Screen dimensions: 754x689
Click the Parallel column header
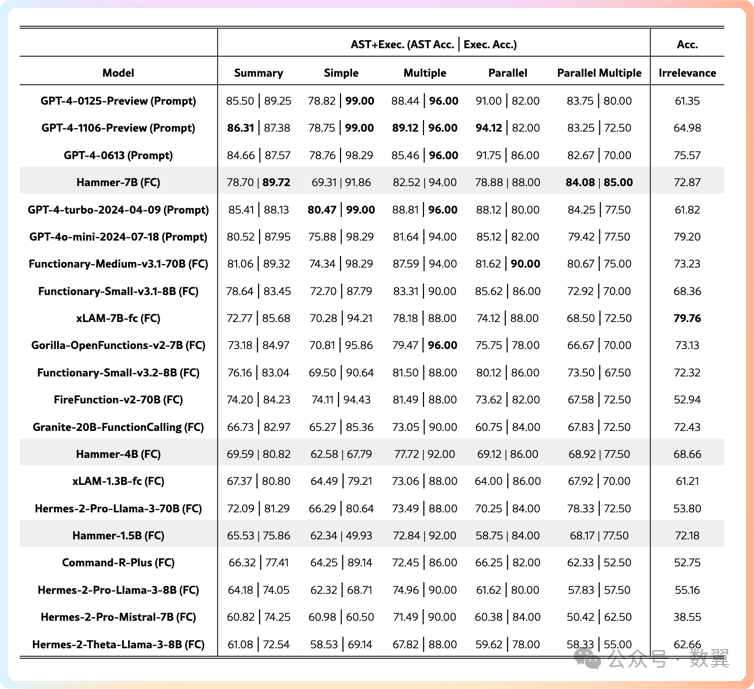click(x=507, y=73)
